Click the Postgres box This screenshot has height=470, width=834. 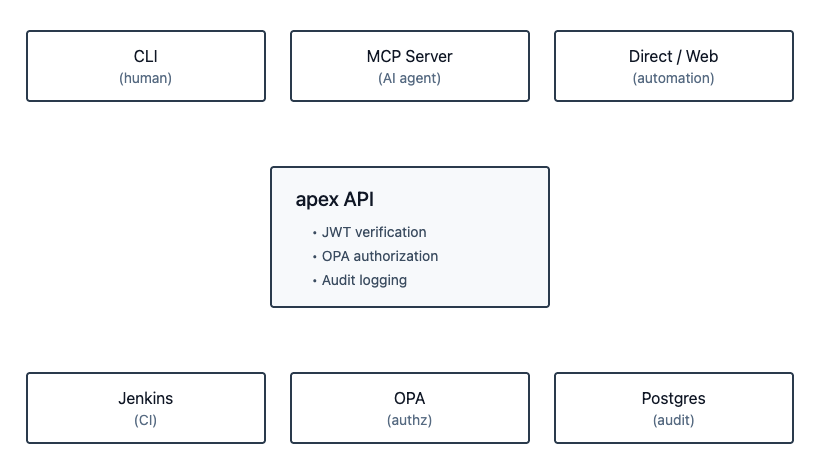coord(673,408)
